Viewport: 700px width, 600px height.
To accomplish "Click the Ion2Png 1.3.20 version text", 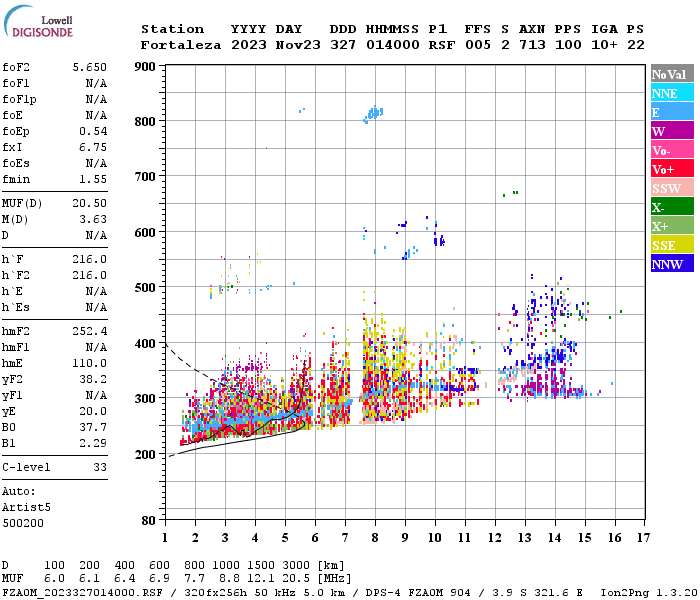I will click(x=649, y=592).
